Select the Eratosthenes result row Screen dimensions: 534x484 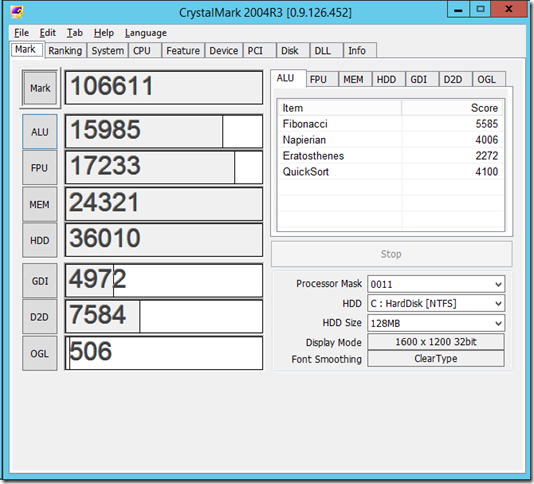click(x=390, y=156)
